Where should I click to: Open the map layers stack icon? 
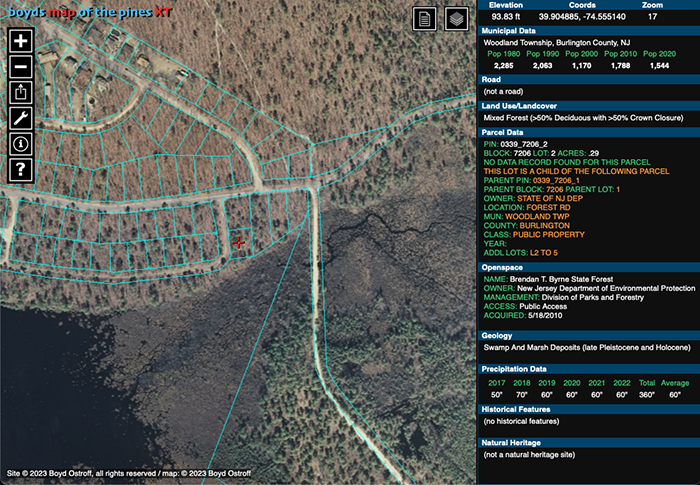pos(456,20)
